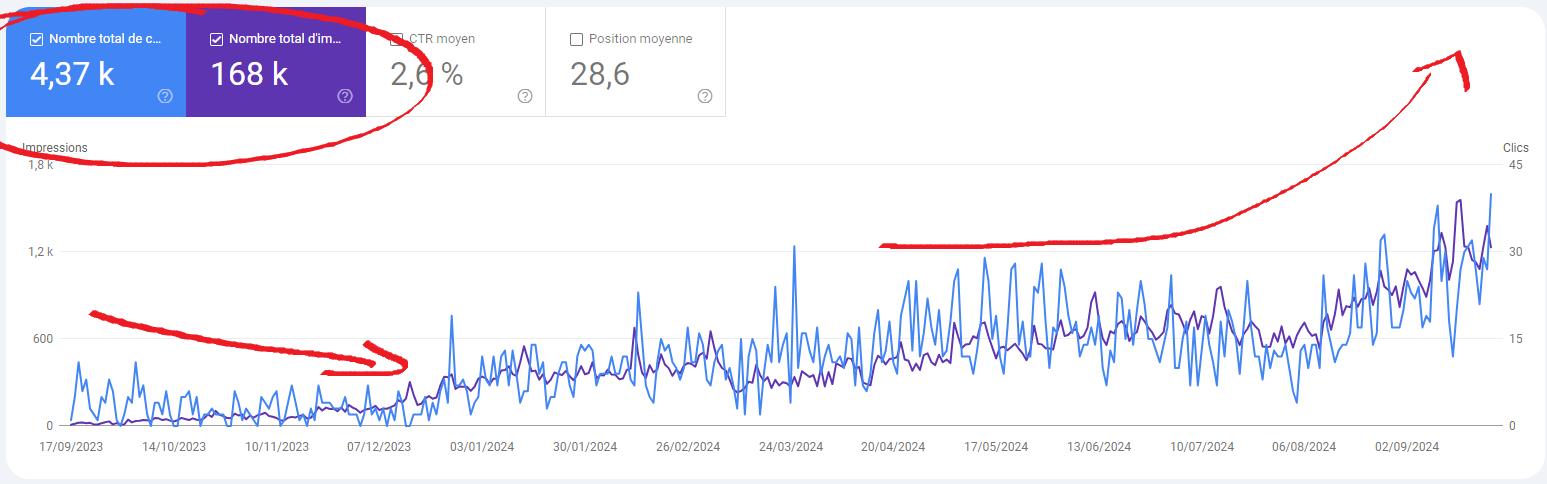Viewport: 1547px width, 484px height.
Task: Enable the Position moyenne checkbox
Action: click(x=576, y=39)
